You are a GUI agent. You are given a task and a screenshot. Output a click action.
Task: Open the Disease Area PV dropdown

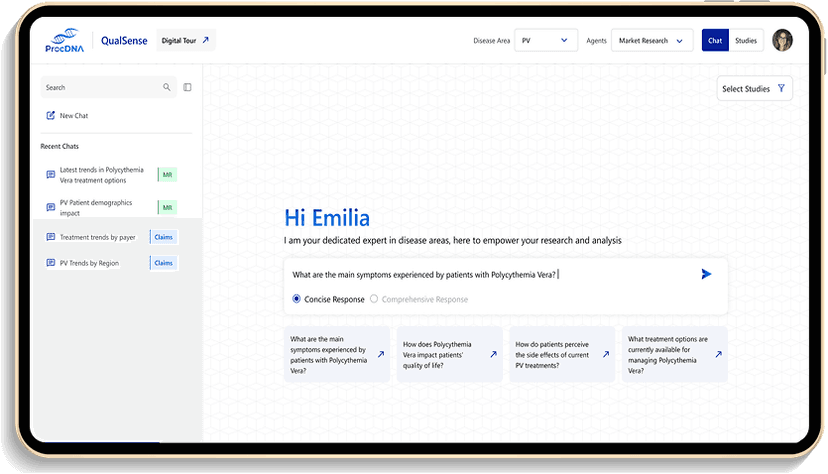click(x=546, y=40)
